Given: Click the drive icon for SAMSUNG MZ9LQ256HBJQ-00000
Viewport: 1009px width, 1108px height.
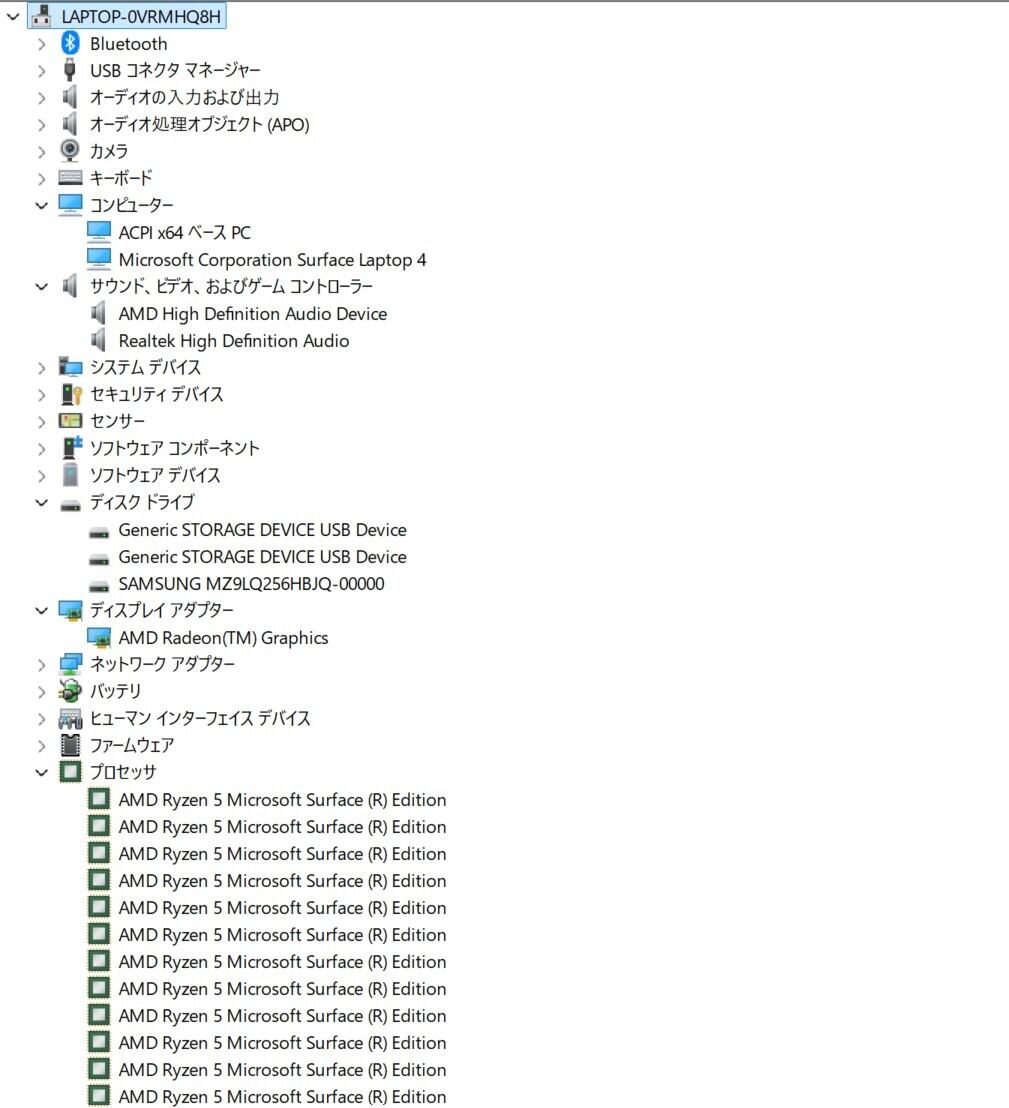Looking at the screenshot, I should (x=99, y=587).
